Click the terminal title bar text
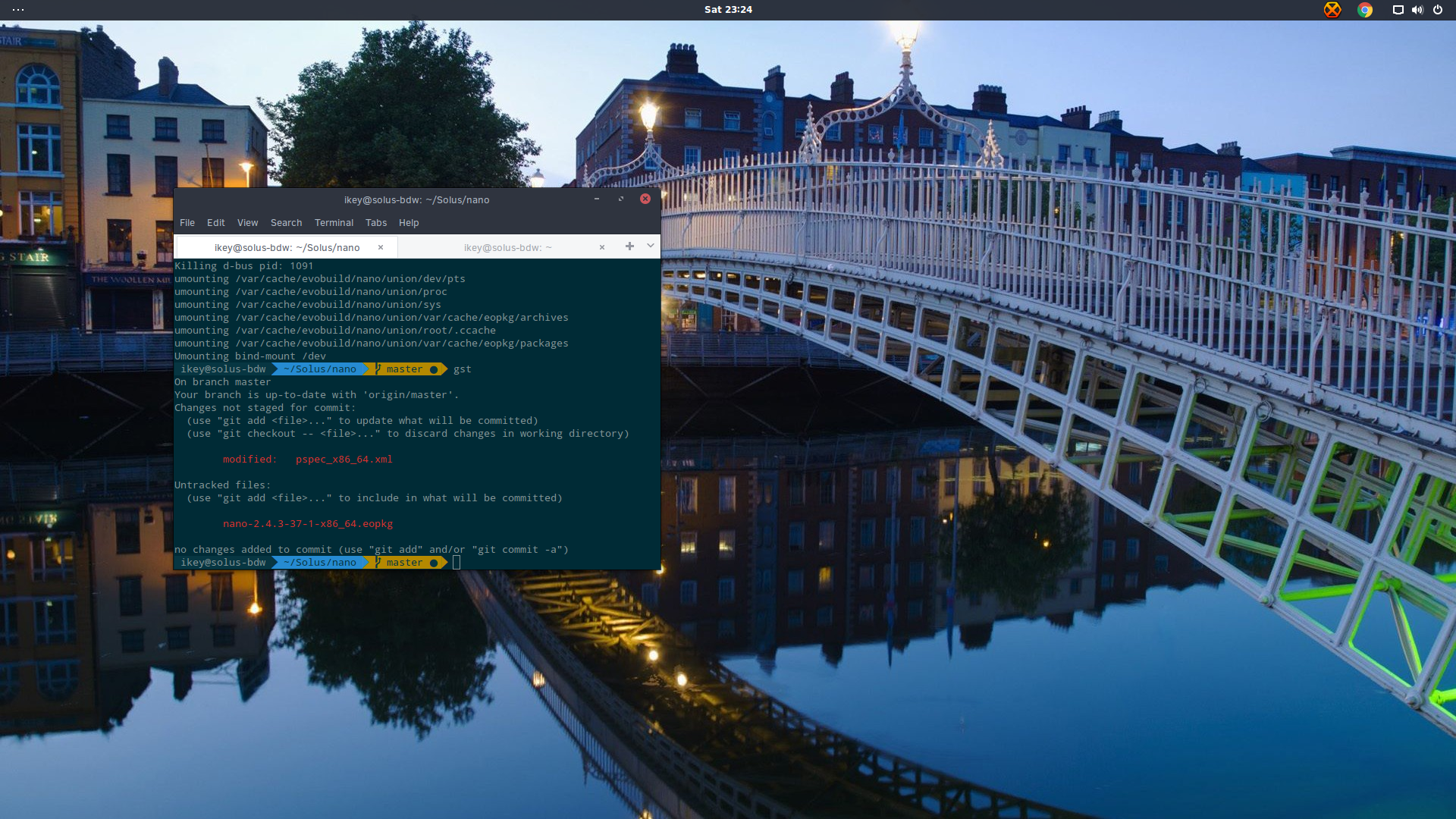This screenshot has height=819, width=1456. coord(416,200)
